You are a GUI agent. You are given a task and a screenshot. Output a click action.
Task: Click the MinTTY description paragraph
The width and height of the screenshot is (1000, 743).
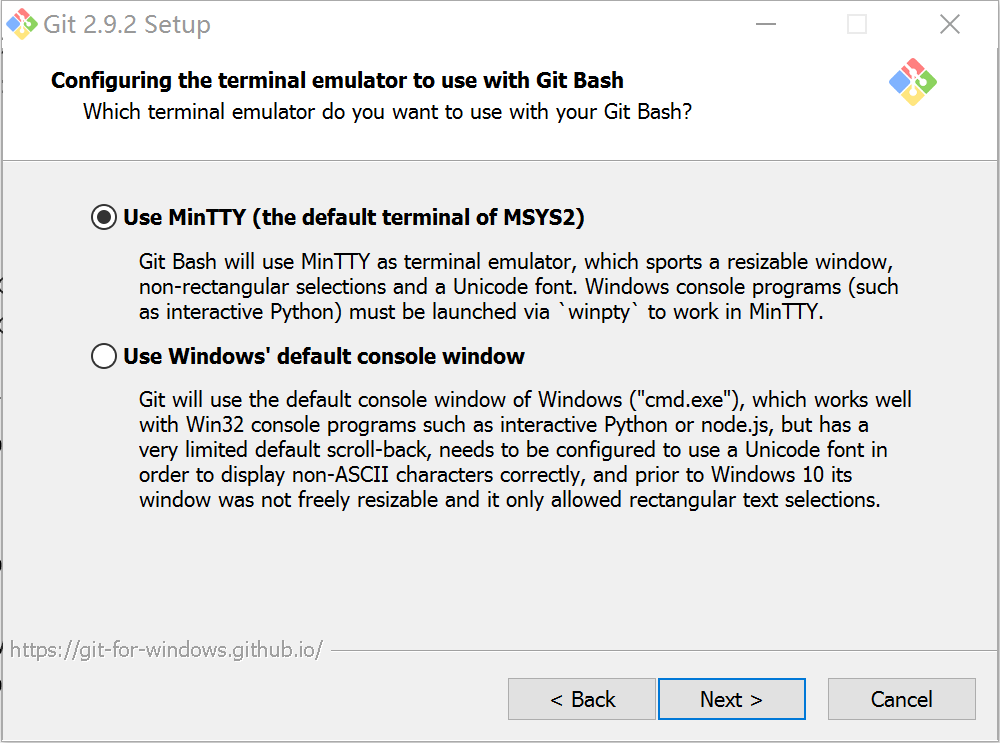tap(518, 286)
